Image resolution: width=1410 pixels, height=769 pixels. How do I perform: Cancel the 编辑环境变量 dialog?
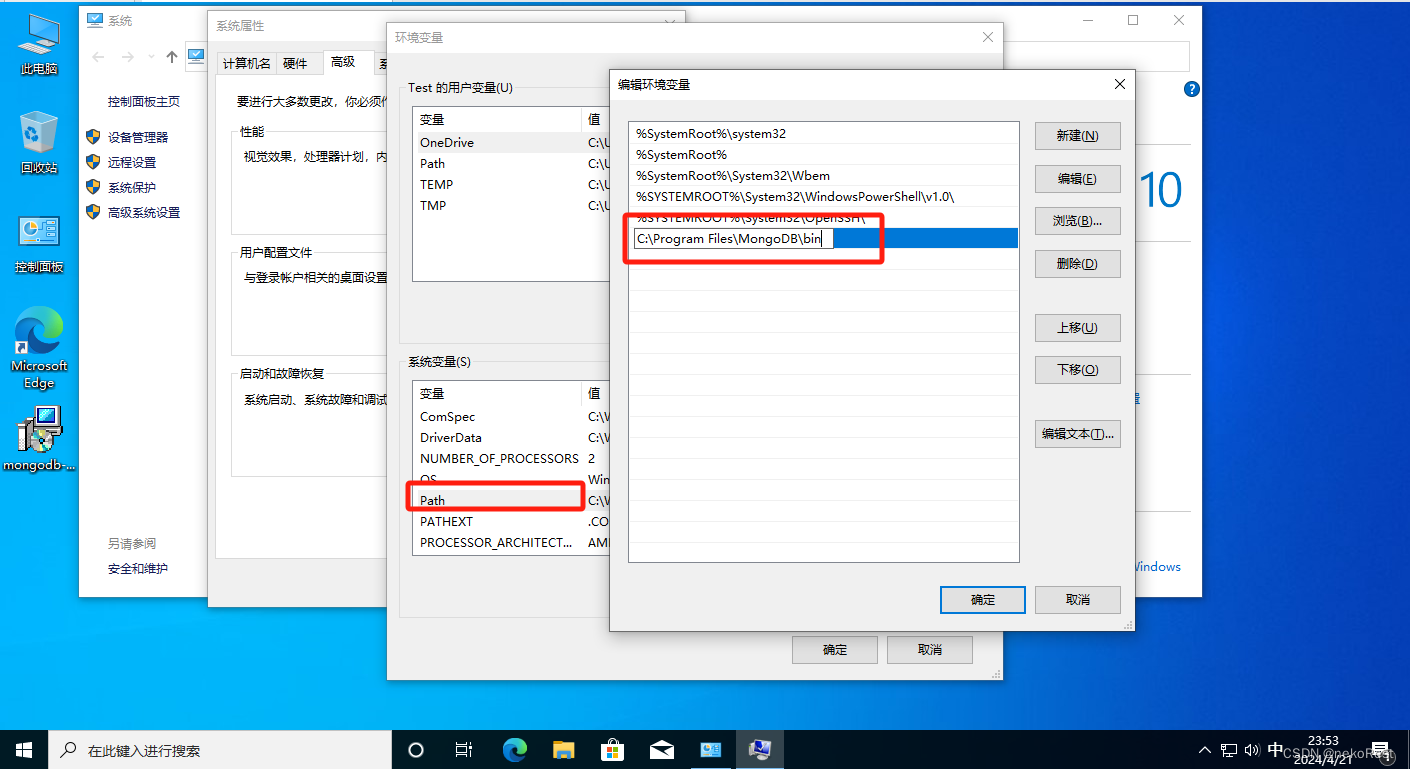1077,599
